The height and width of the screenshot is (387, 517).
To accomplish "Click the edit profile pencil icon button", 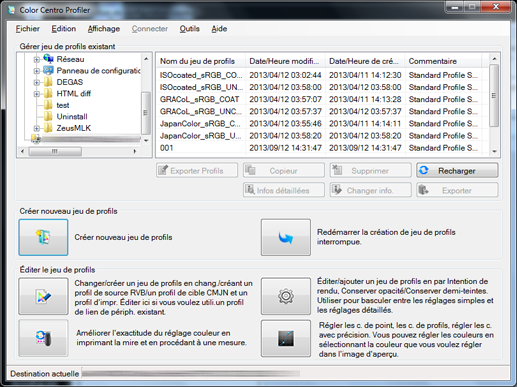I will click(x=43, y=296).
